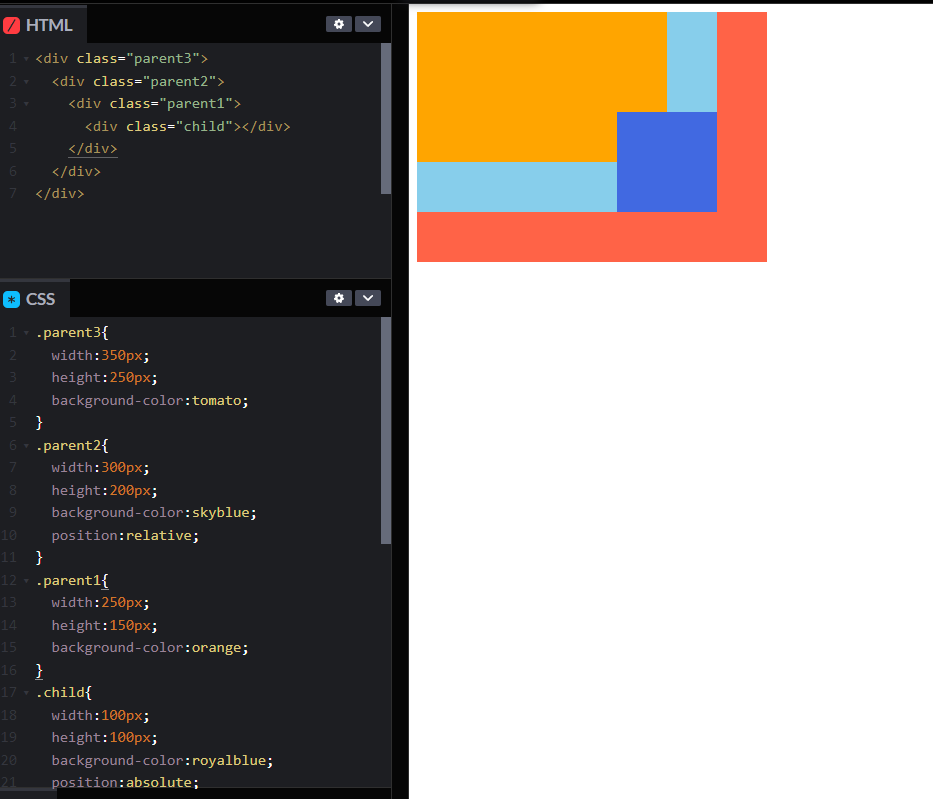This screenshot has width=933, height=799.
Task: Fold the .child CSS rule
Action: 26,693
